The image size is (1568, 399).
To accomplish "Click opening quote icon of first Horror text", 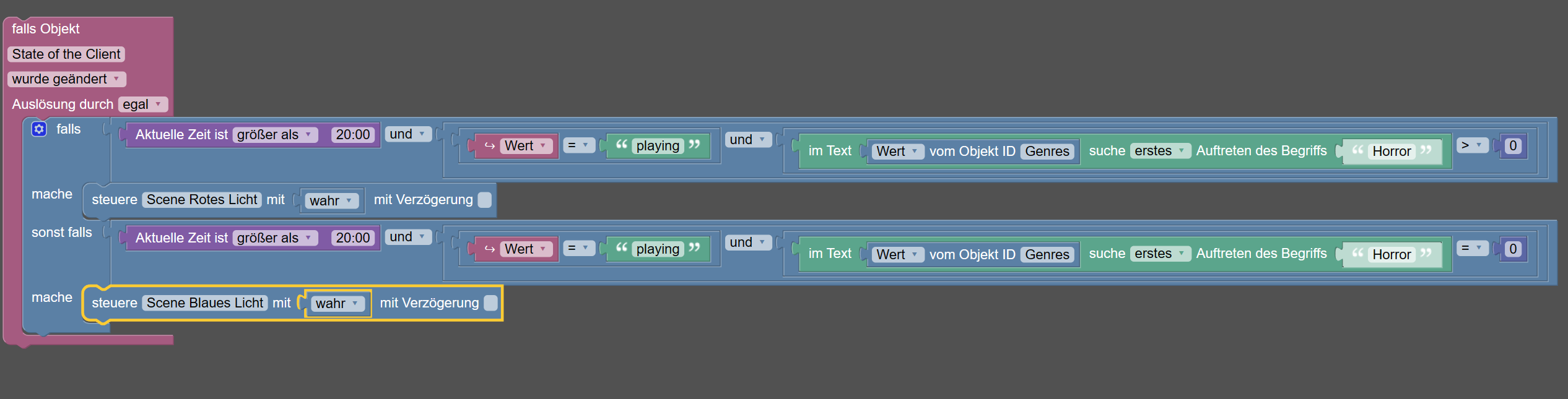I will coord(1357,150).
